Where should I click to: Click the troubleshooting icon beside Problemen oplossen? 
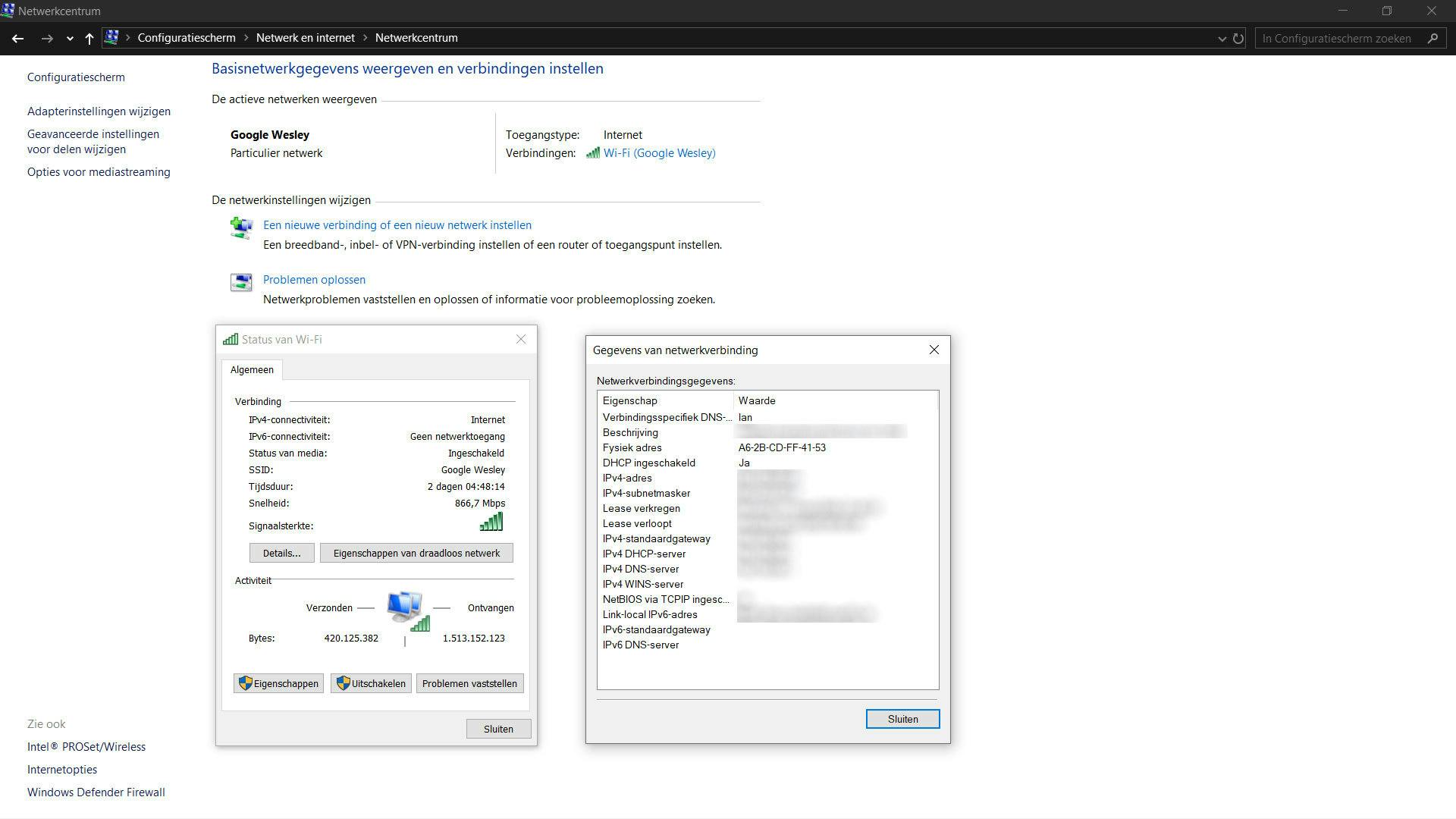click(240, 282)
